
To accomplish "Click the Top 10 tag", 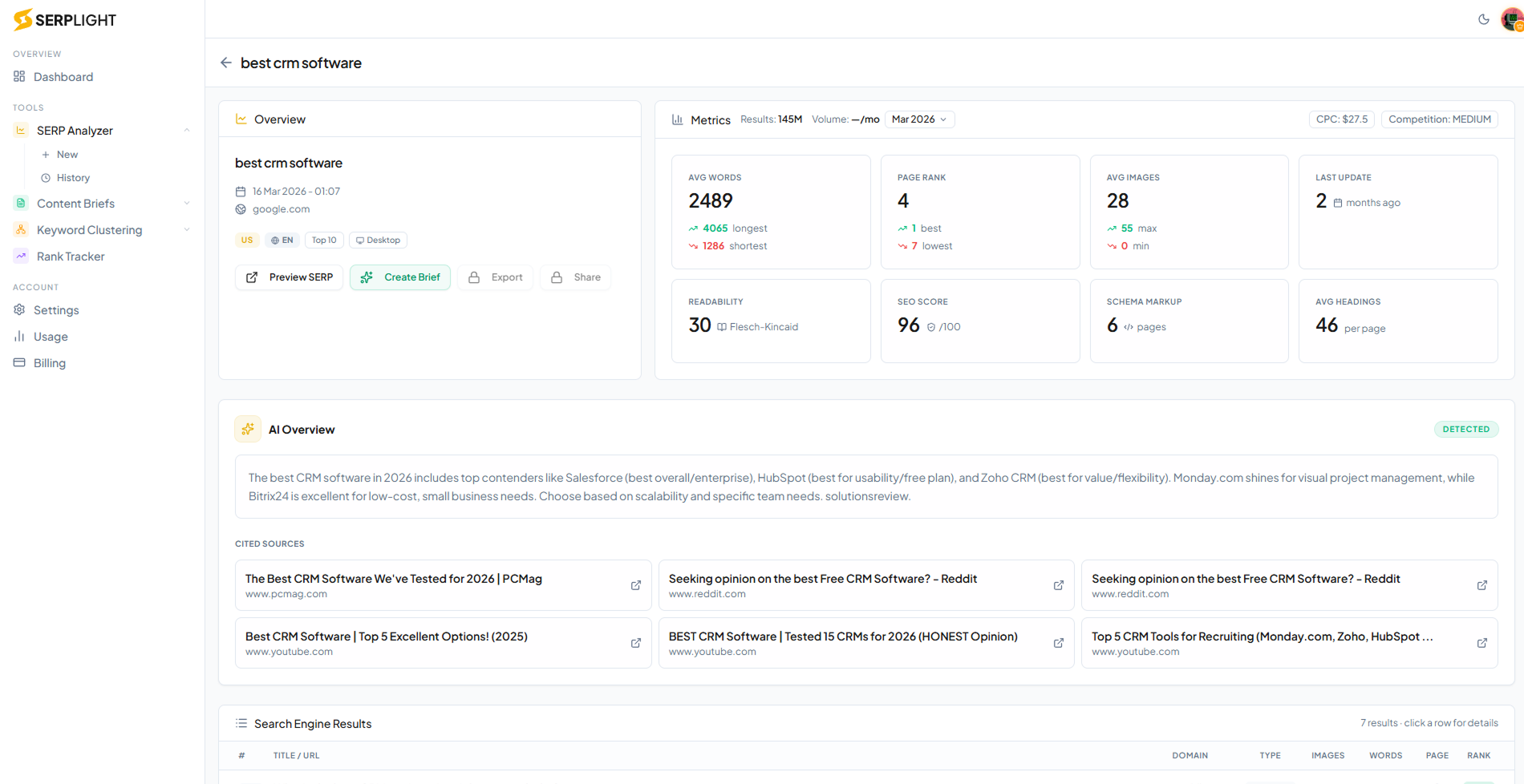I will [x=324, y=240].
